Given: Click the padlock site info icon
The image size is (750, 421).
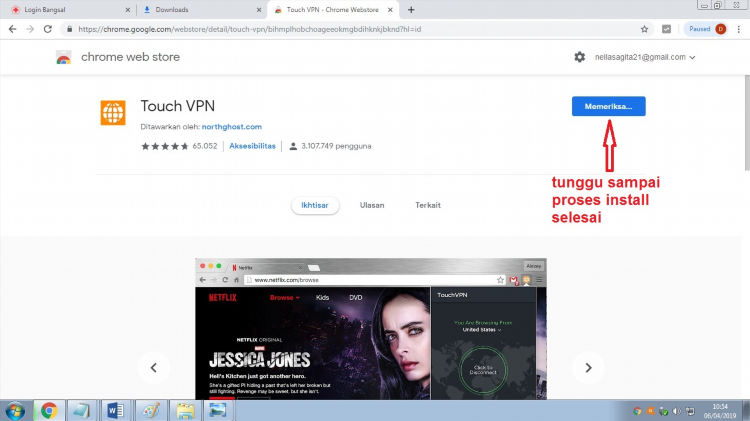Looking at the screenshot, I should pos(69,29).
